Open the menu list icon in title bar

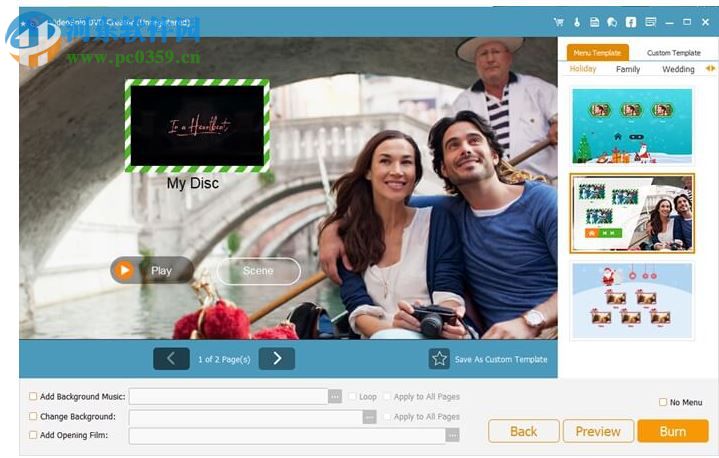(x=650, y=22)
